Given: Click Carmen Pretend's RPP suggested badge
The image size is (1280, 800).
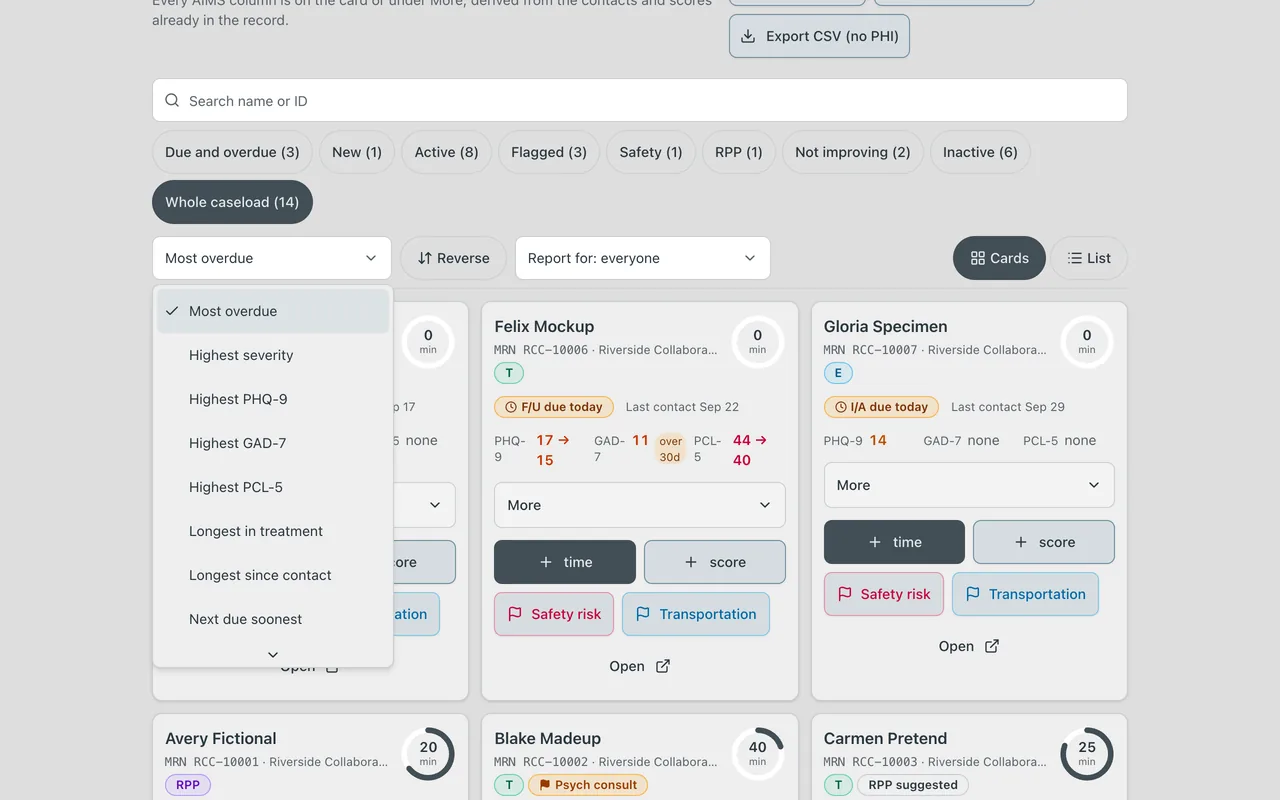Looking at the screenshot, I should click(913, 785).
